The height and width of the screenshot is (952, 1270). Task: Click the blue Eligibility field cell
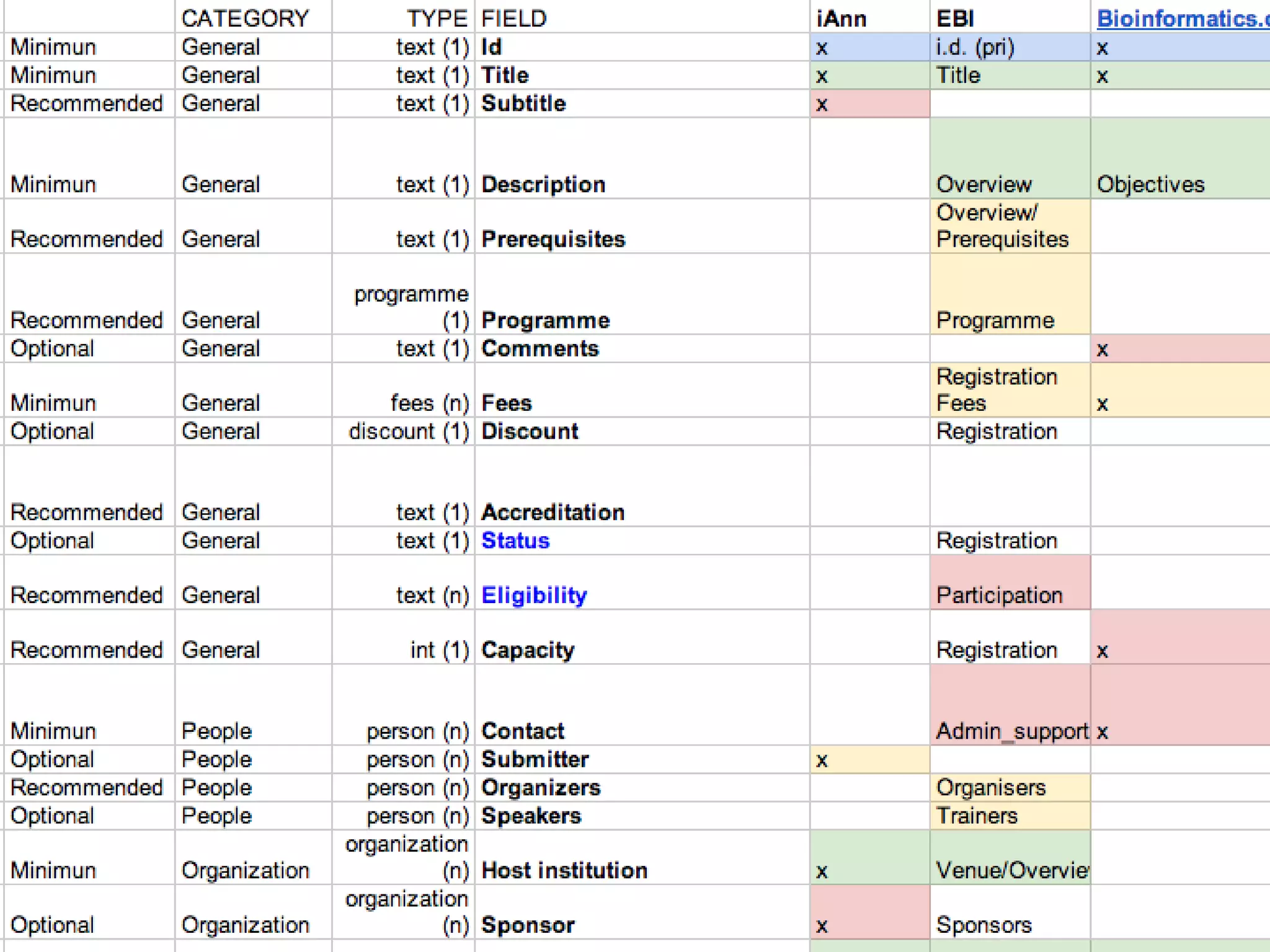pyautogui.click(x=534, y=595)
